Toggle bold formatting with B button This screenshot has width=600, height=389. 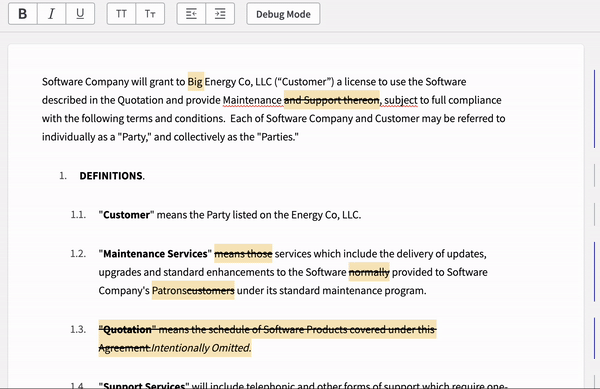point(23,14)
